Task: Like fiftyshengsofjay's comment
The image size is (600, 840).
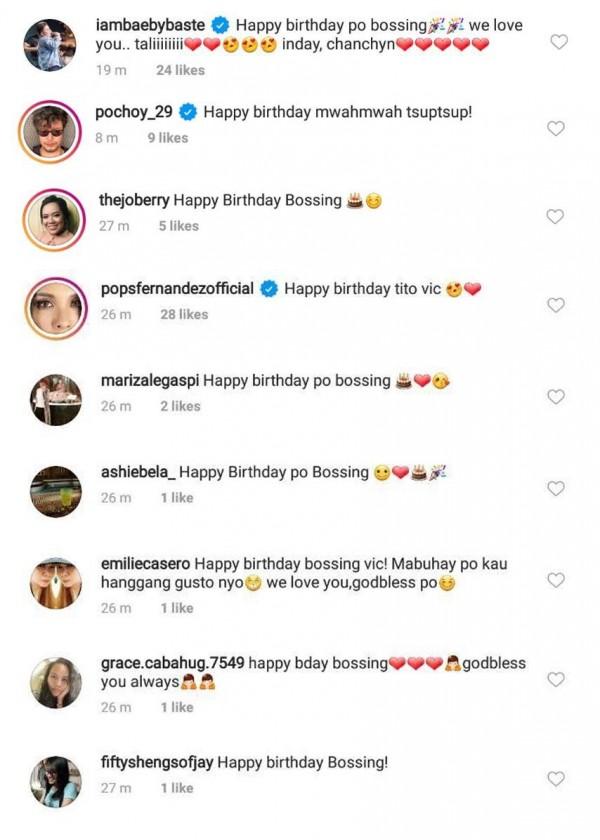Action: coord(556,779)
